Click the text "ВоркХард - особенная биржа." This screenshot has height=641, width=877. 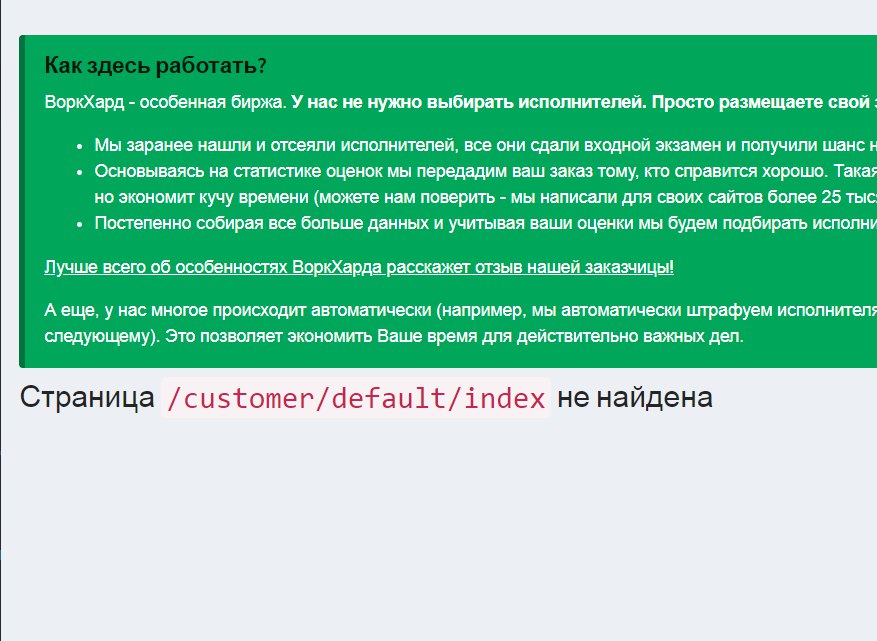click(x=166, y=102)
